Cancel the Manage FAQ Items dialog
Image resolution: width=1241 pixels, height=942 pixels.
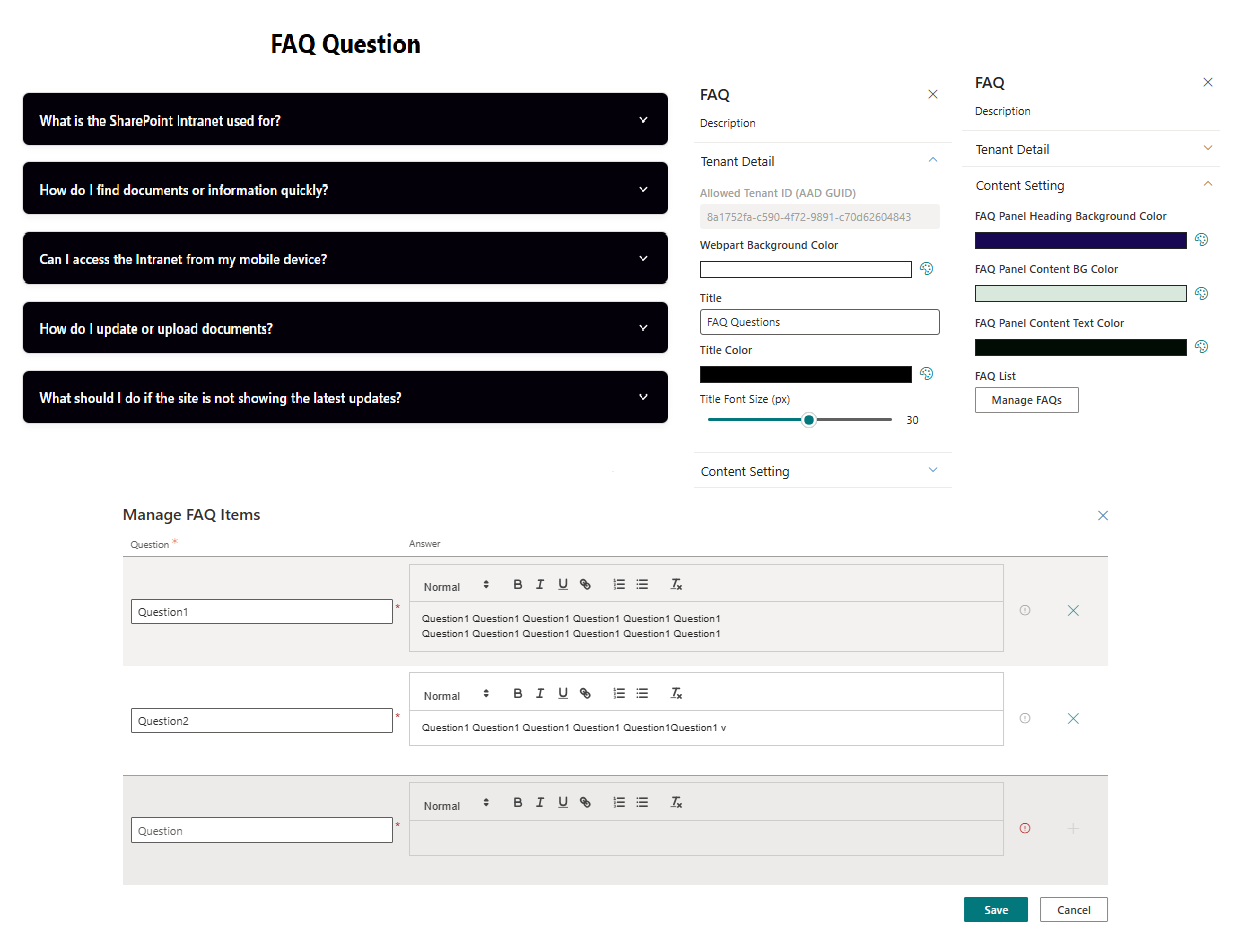(x=1073, y=910)
